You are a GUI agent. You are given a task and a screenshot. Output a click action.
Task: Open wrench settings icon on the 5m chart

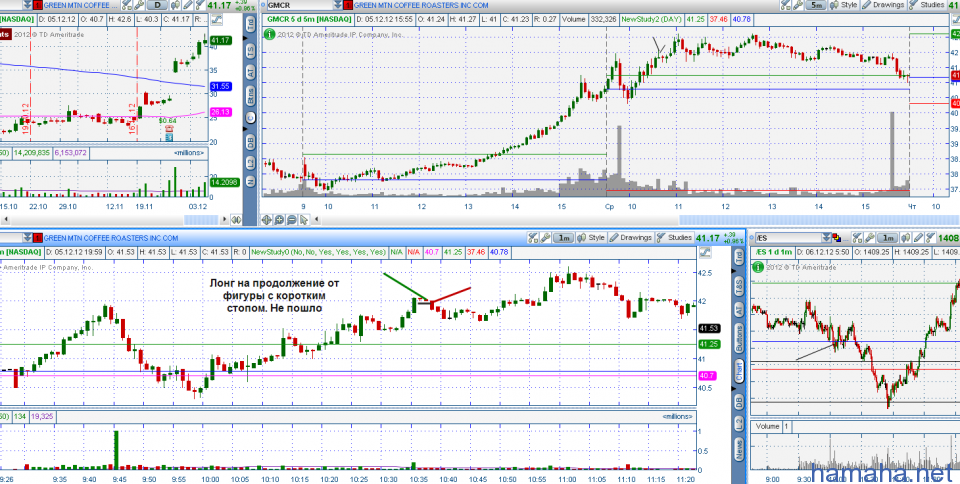coord(798,5)
